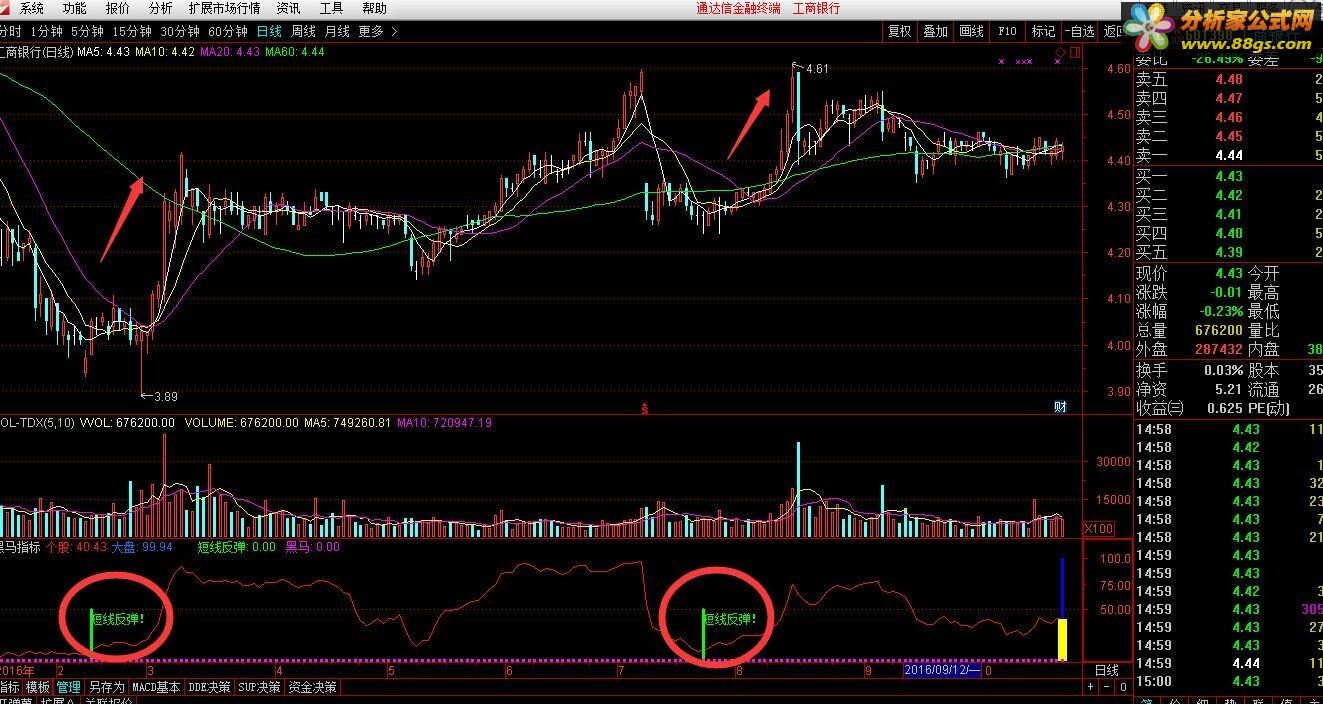Viewport: 1323px width, 704px height.
Task: Click the 收益(三) 0.625 row
Action: pyautogui.click(x=1190, y=408)
